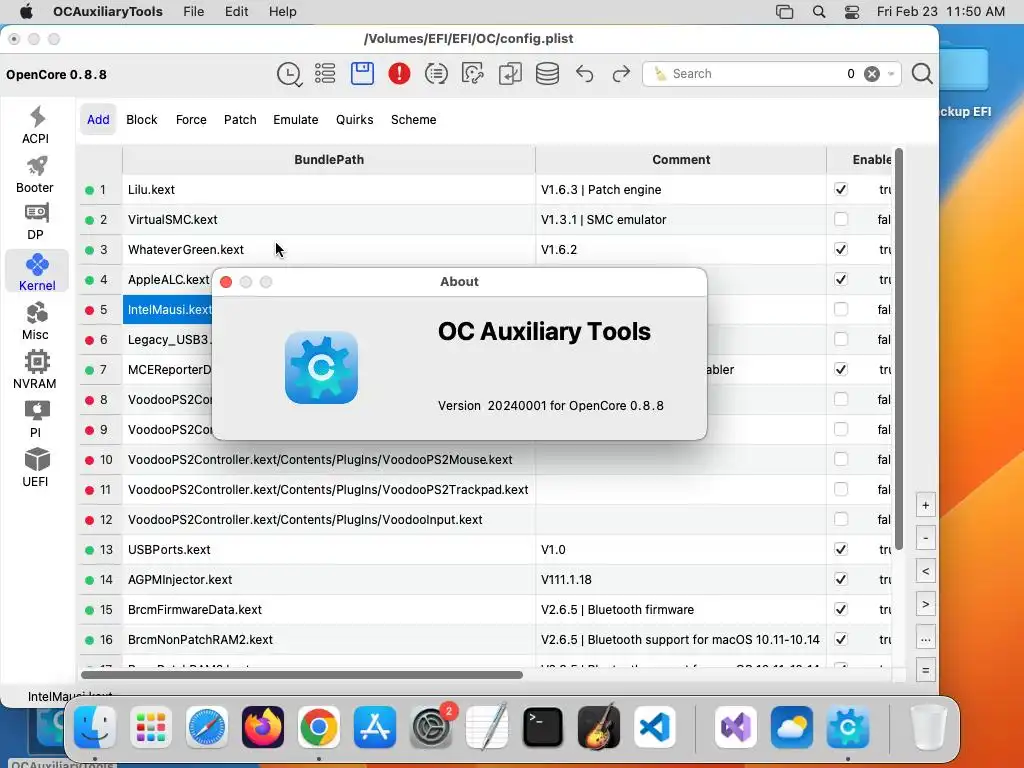Image resolution: width=1024 pixels, height=768 pixels.
Task: Click the BundlePath column header
Action: coord(328,159)
